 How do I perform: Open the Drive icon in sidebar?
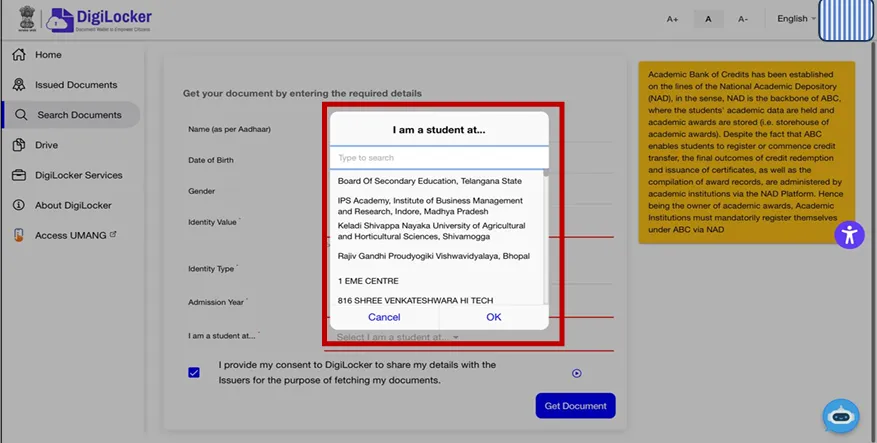[18, 145]
